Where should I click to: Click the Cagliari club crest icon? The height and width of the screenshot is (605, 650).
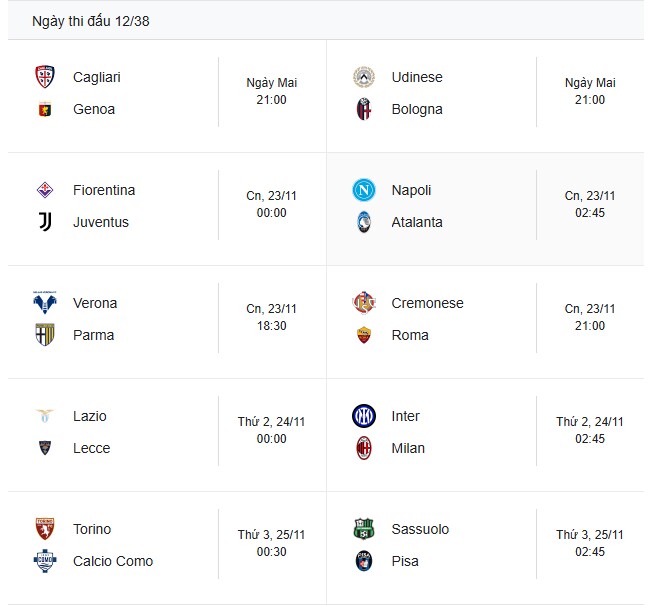click(x=44, y=77)
